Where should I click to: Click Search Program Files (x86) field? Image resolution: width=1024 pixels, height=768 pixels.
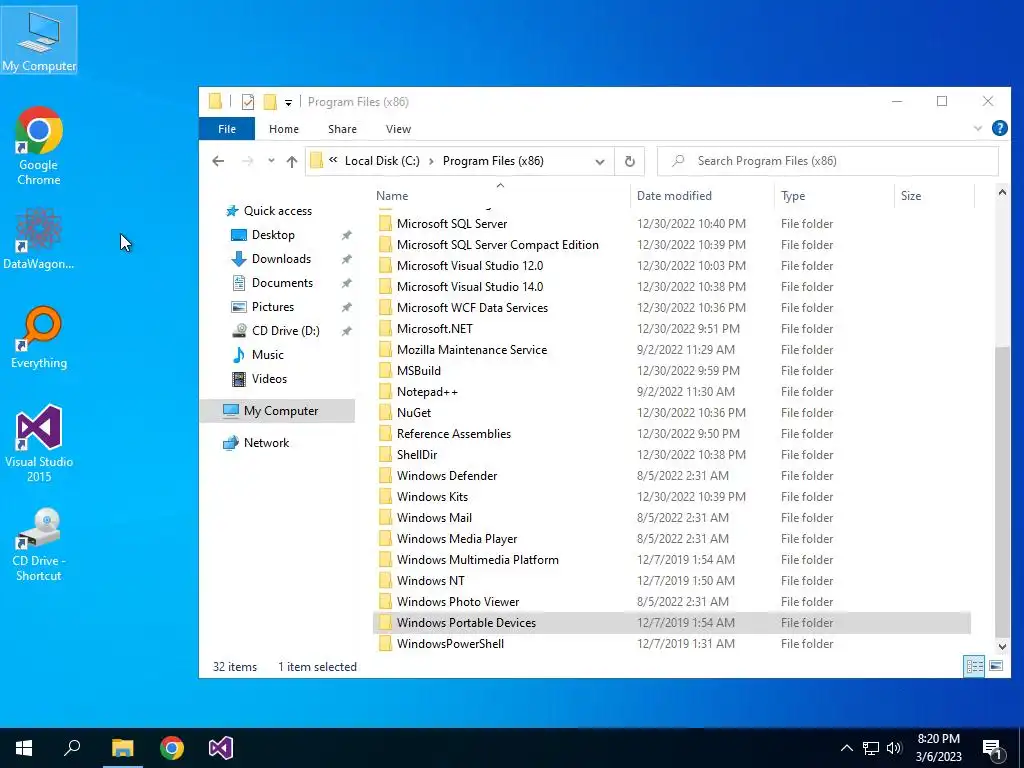(x=827, y=161)
